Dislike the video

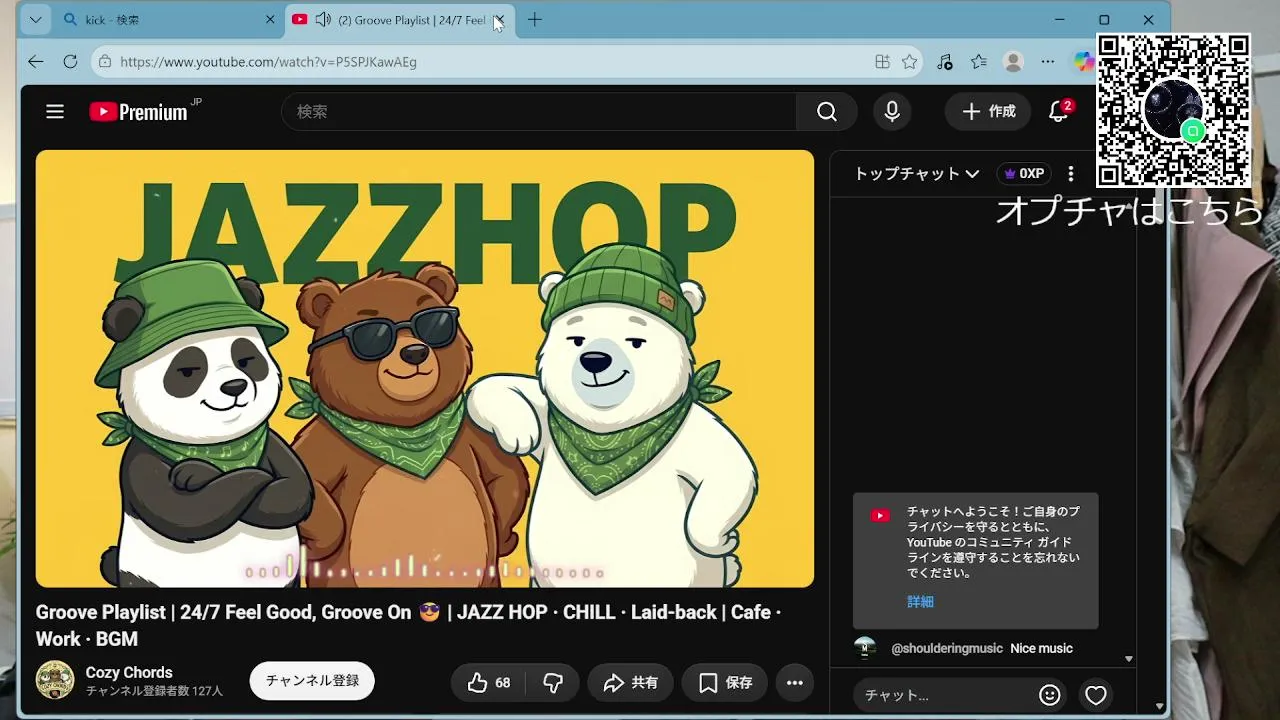[x=553, y=682]
